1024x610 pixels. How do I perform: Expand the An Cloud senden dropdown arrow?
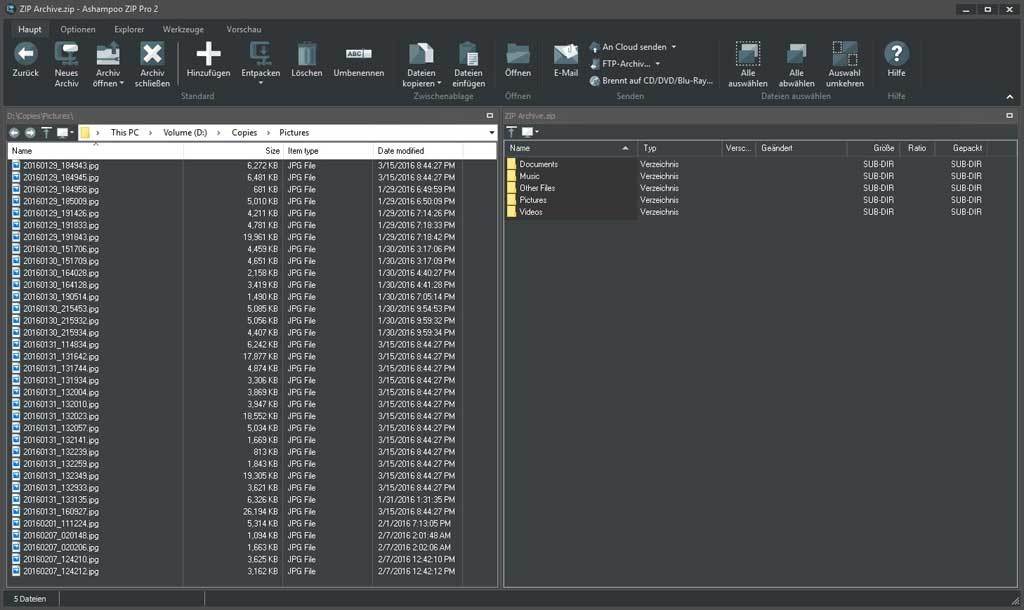pos(674,47)
